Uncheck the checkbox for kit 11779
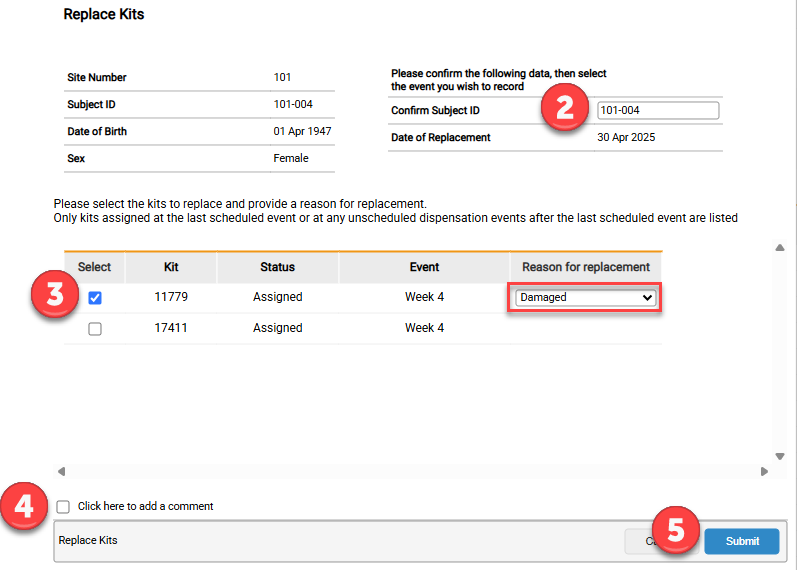The image size is (797, 570). 95,298
